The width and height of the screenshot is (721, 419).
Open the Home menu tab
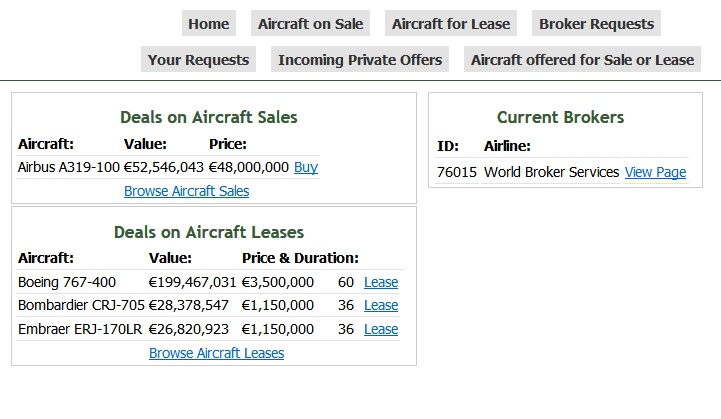click(x=209, y=24)
